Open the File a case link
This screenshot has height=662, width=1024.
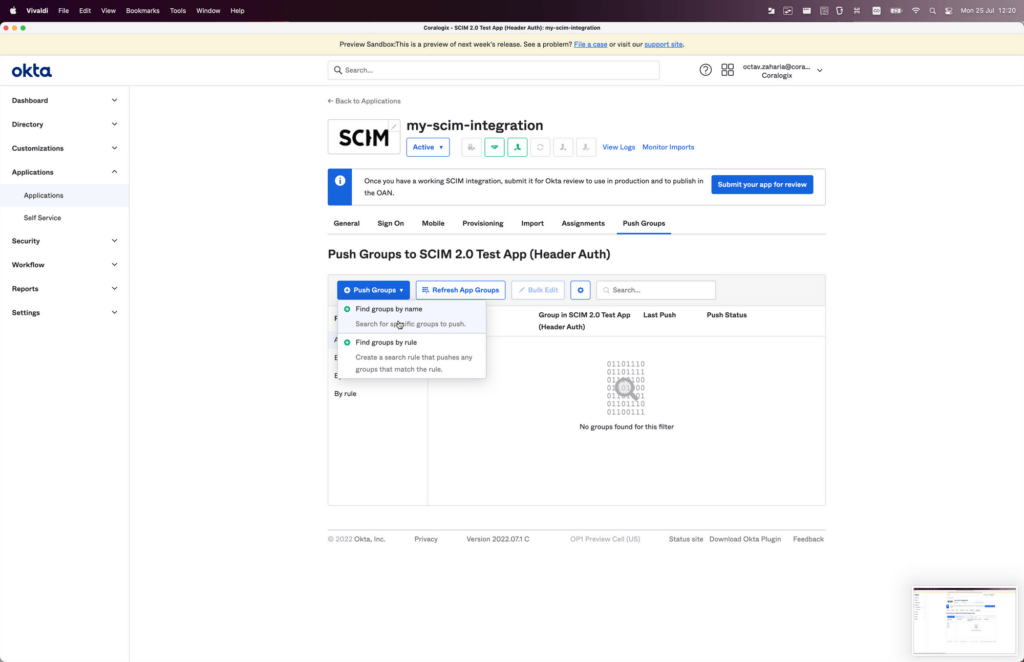click(590, 44)
